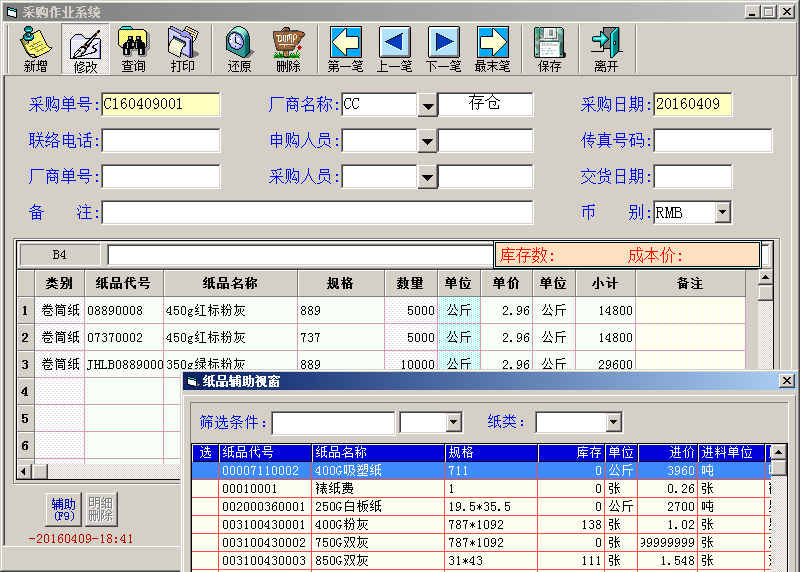This screenshot has width=800, height=572.
Task: Click purchase grid horizontal scroll left arrow
Action: pos(23,471)
